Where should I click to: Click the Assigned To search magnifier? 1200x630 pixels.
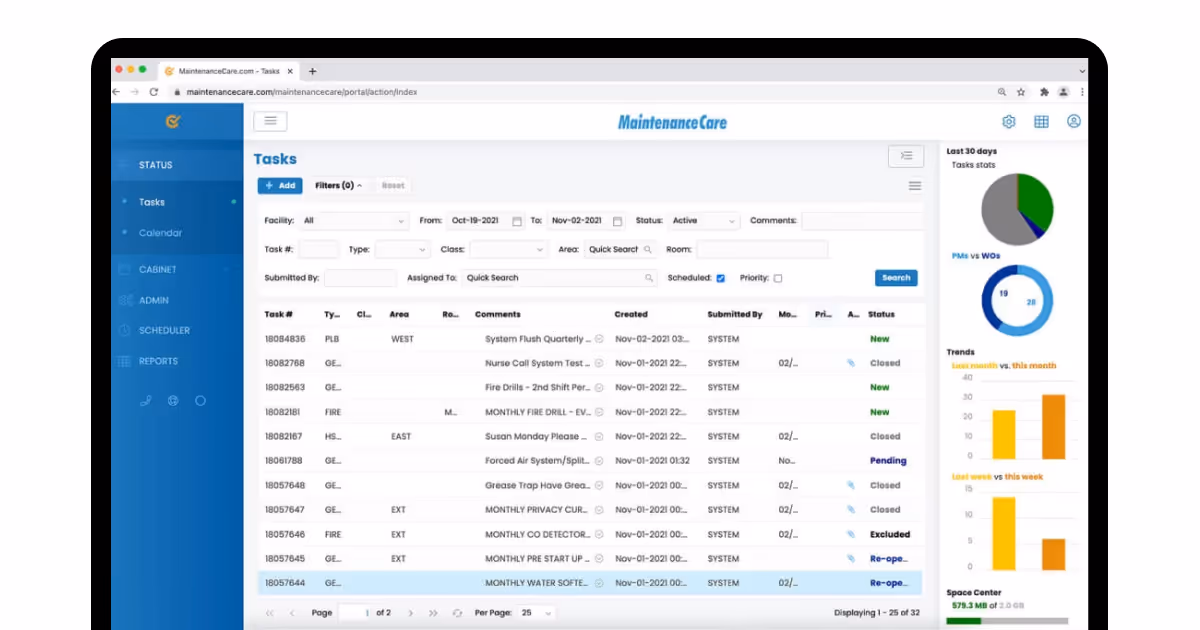(649, 278)
